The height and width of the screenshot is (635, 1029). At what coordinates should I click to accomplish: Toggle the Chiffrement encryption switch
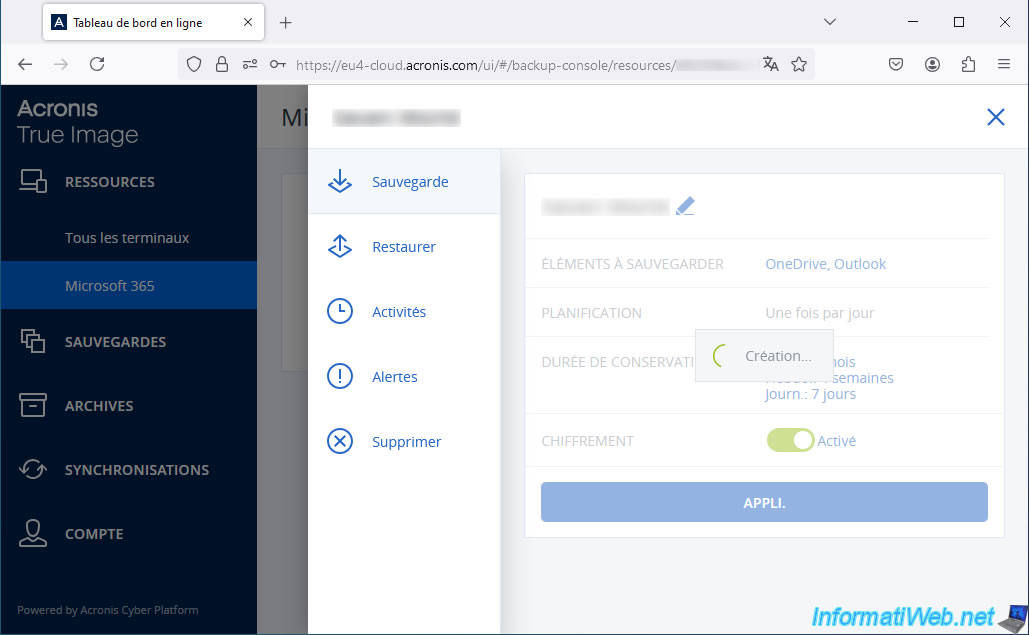click(790, 440)
